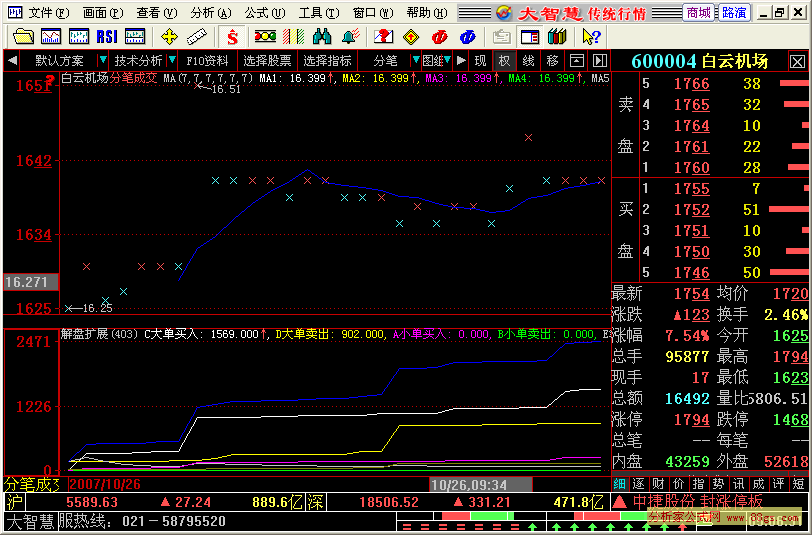Click the red circular phi icon
This screenshot has width=812, height=535.
point(439,37)
